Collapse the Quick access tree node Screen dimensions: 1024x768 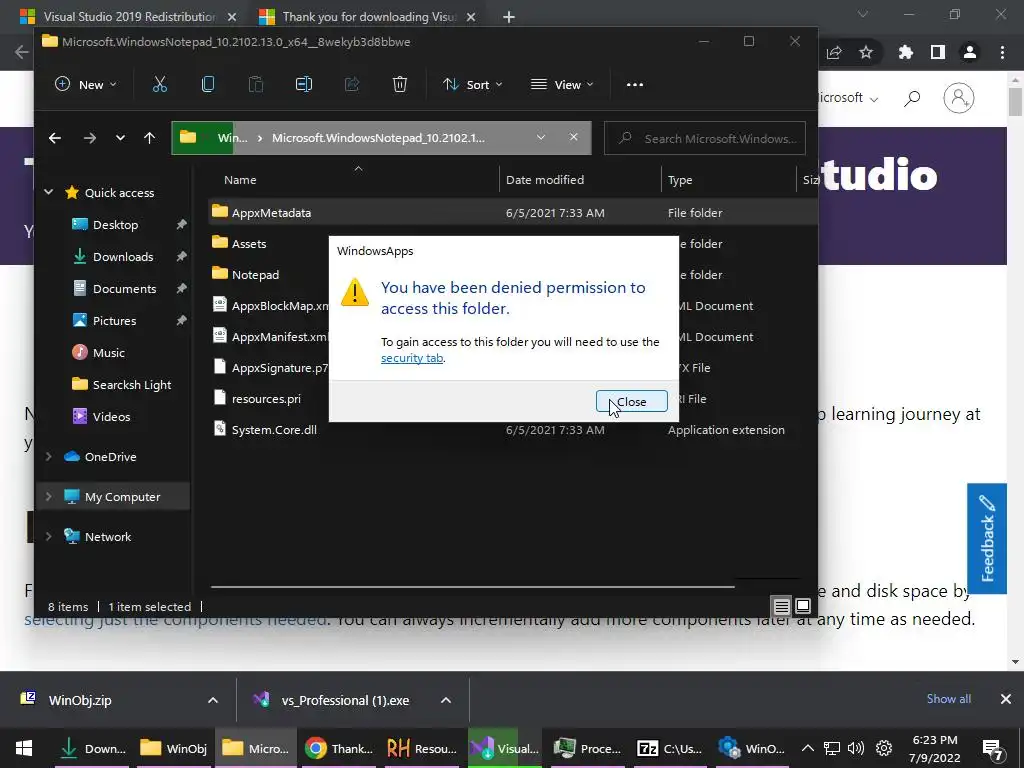[48, 192]
